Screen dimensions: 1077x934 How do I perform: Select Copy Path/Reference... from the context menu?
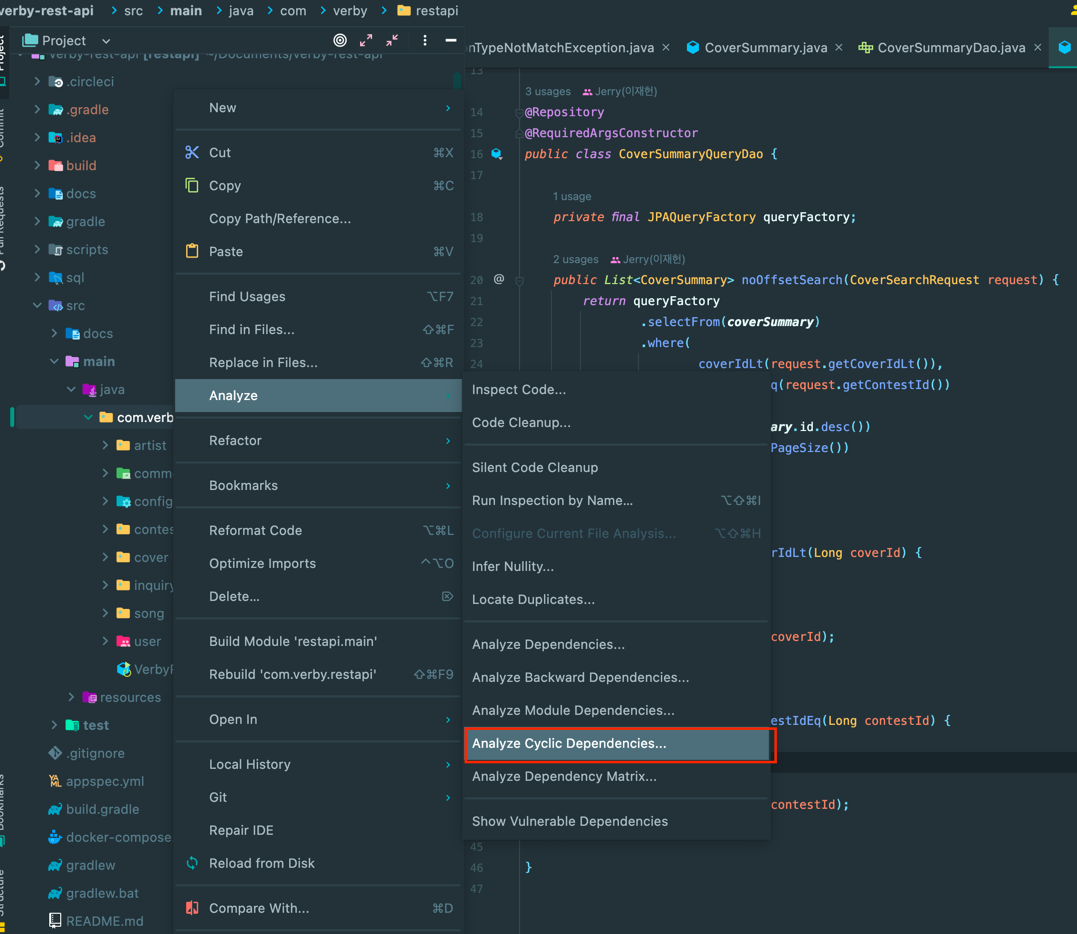click(318, 218)
